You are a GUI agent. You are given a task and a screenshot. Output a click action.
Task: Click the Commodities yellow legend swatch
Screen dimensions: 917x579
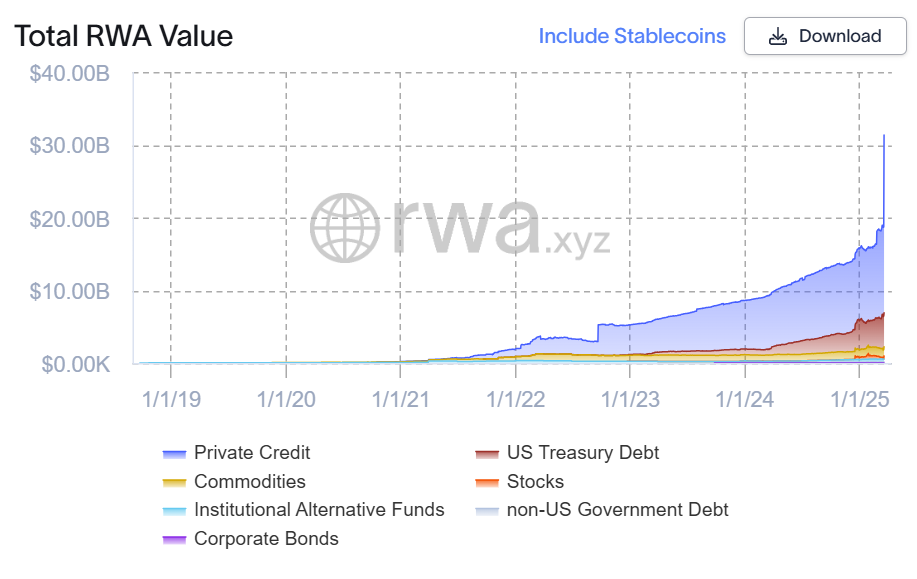(x=174, y=483)
